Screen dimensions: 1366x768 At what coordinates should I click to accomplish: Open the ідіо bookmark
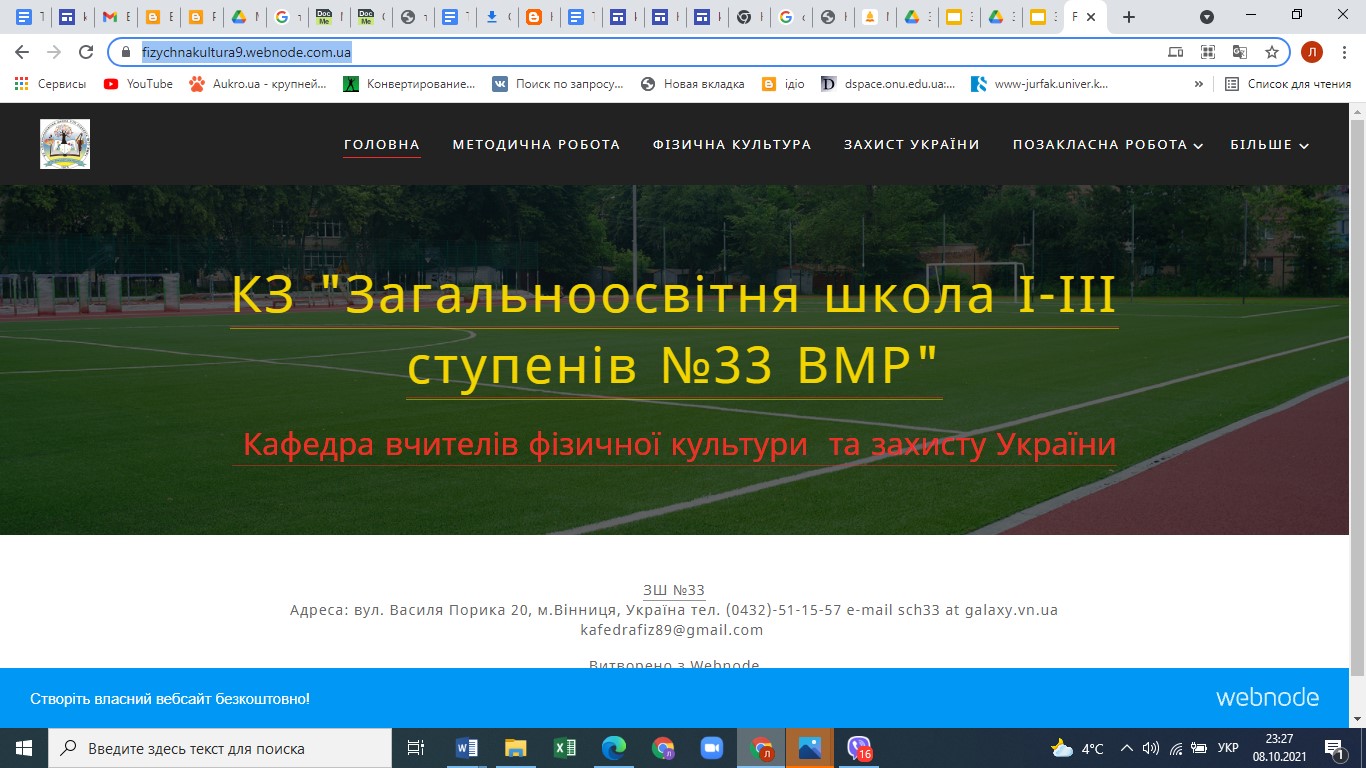(783, 84)
